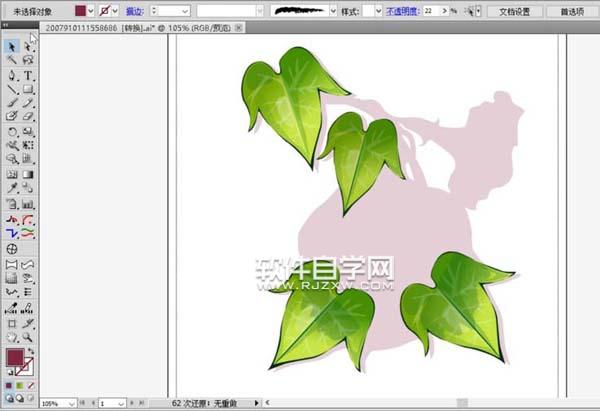Select the Rotate tool
The height and width of the screenshot is (411, 600).
click(x=12, y=132)
